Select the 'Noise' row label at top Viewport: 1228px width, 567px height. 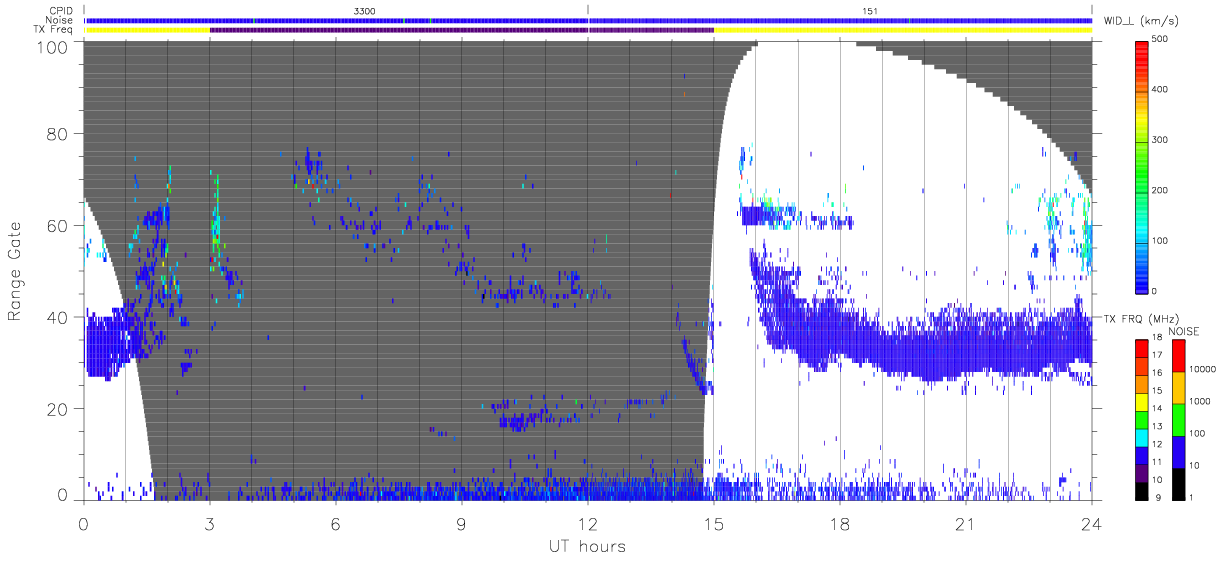click(x=59, y=20)
